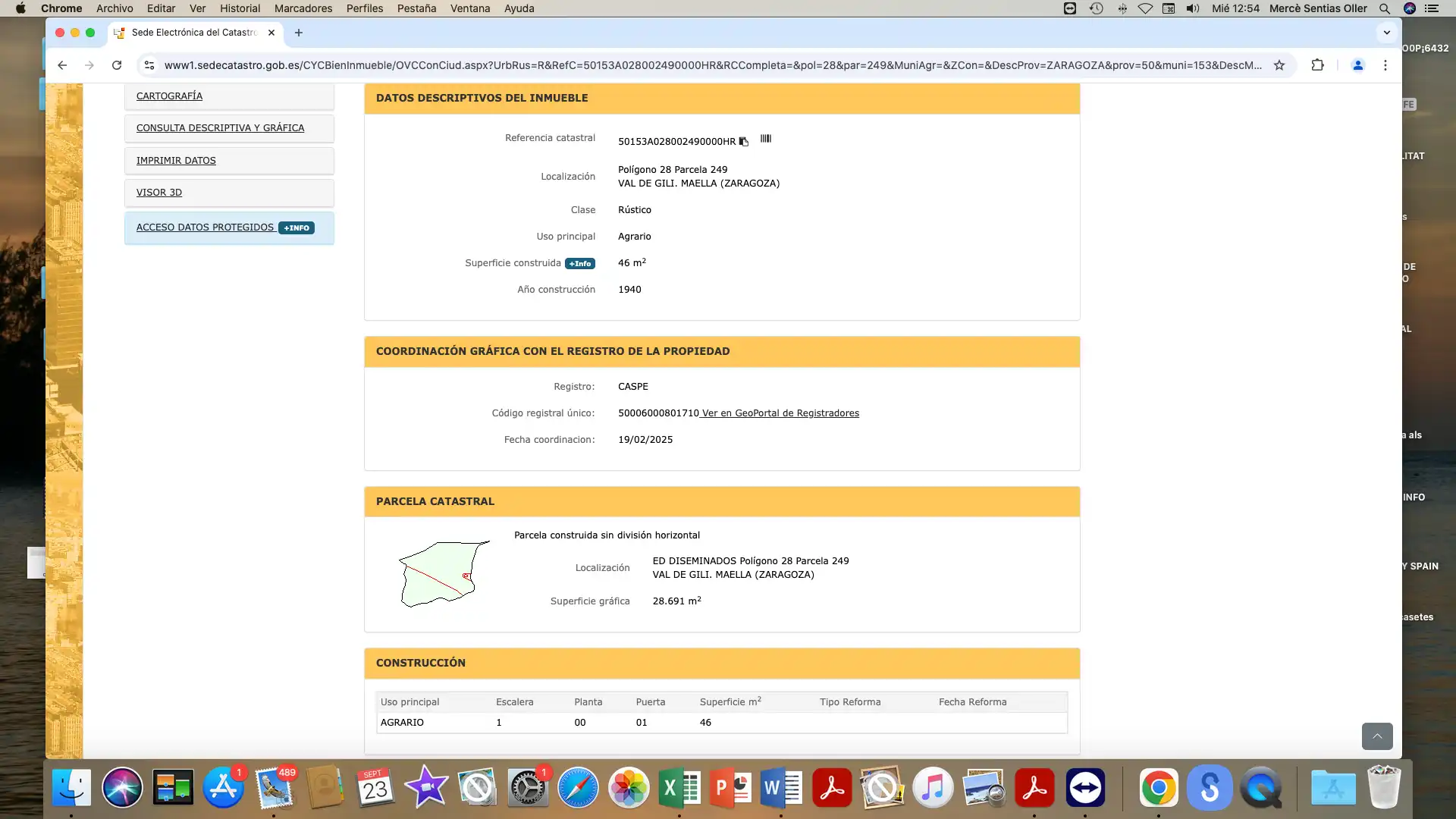
Task: Select the 28.691 m² superficie gráfica value
Action: (676, 601)
